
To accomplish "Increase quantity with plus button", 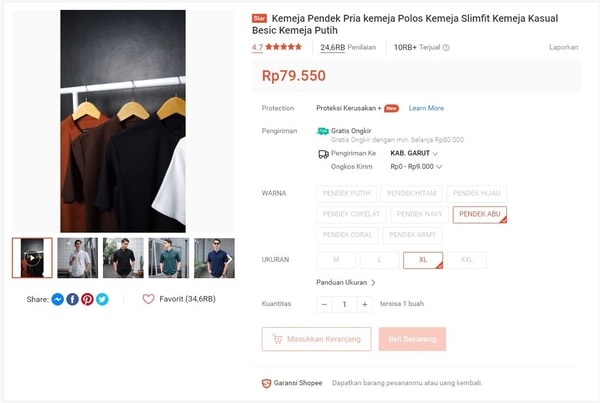I will (x=365, y=304).
